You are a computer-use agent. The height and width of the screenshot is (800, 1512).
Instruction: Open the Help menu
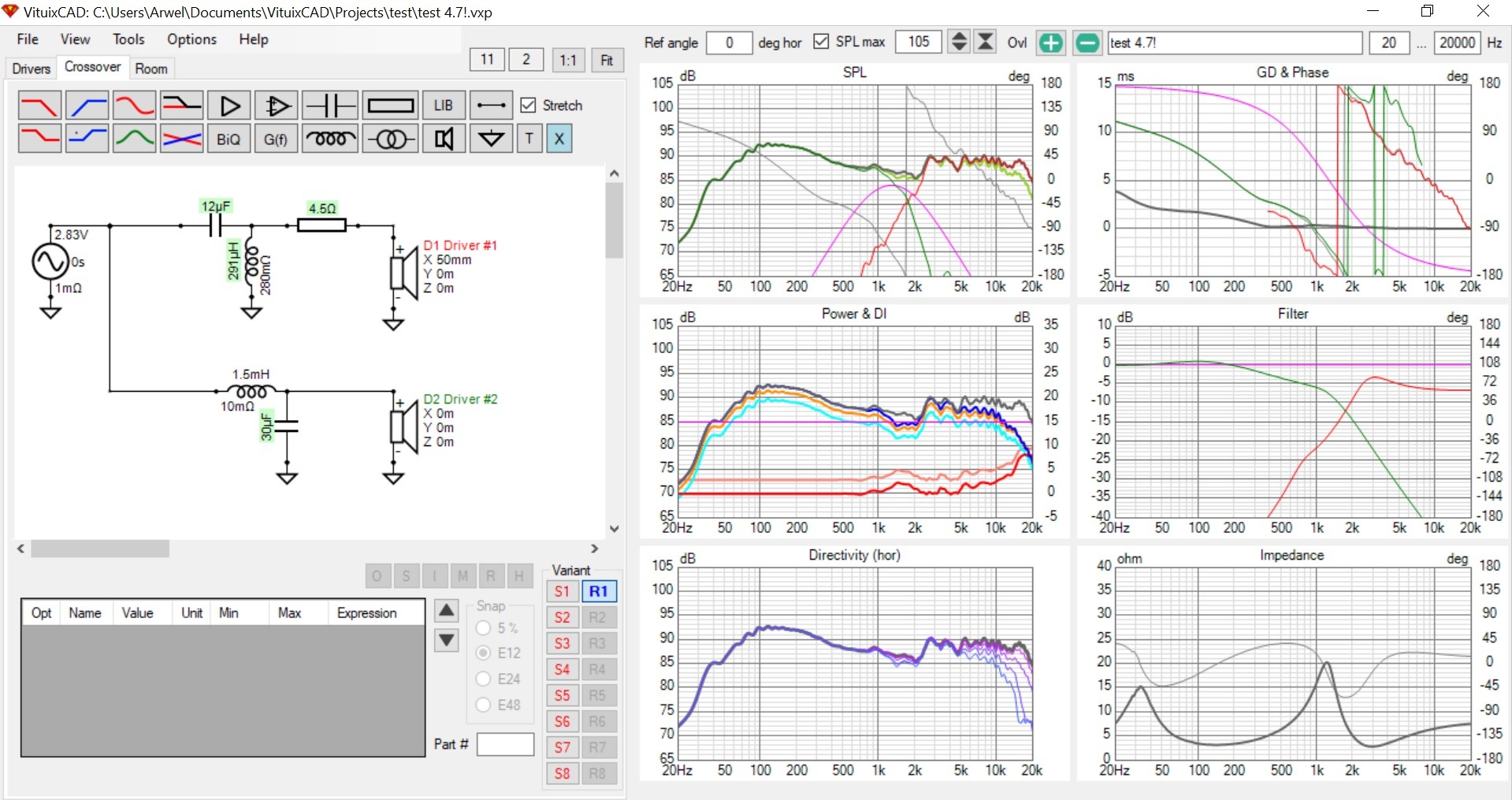pyautogui.click(x=254, y=39)
